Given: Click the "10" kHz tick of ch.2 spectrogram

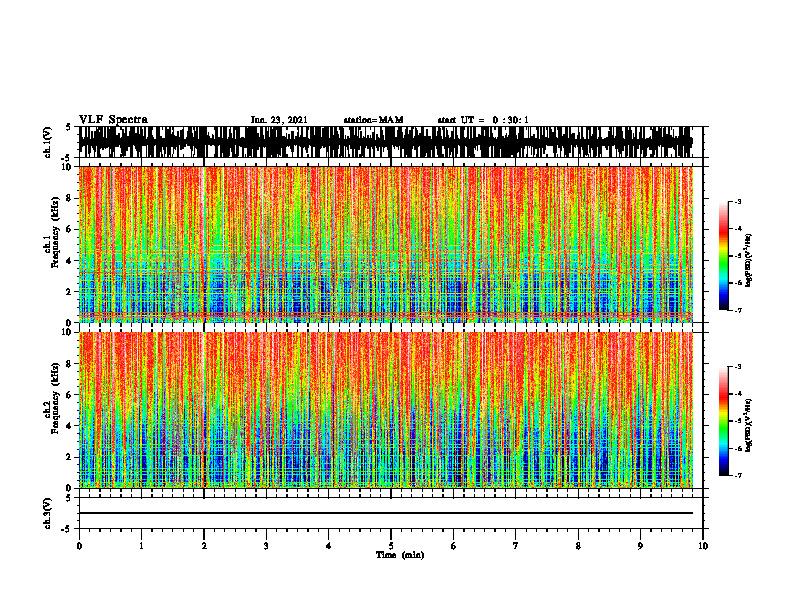Looking at the screenshot, I should point(67,332).
